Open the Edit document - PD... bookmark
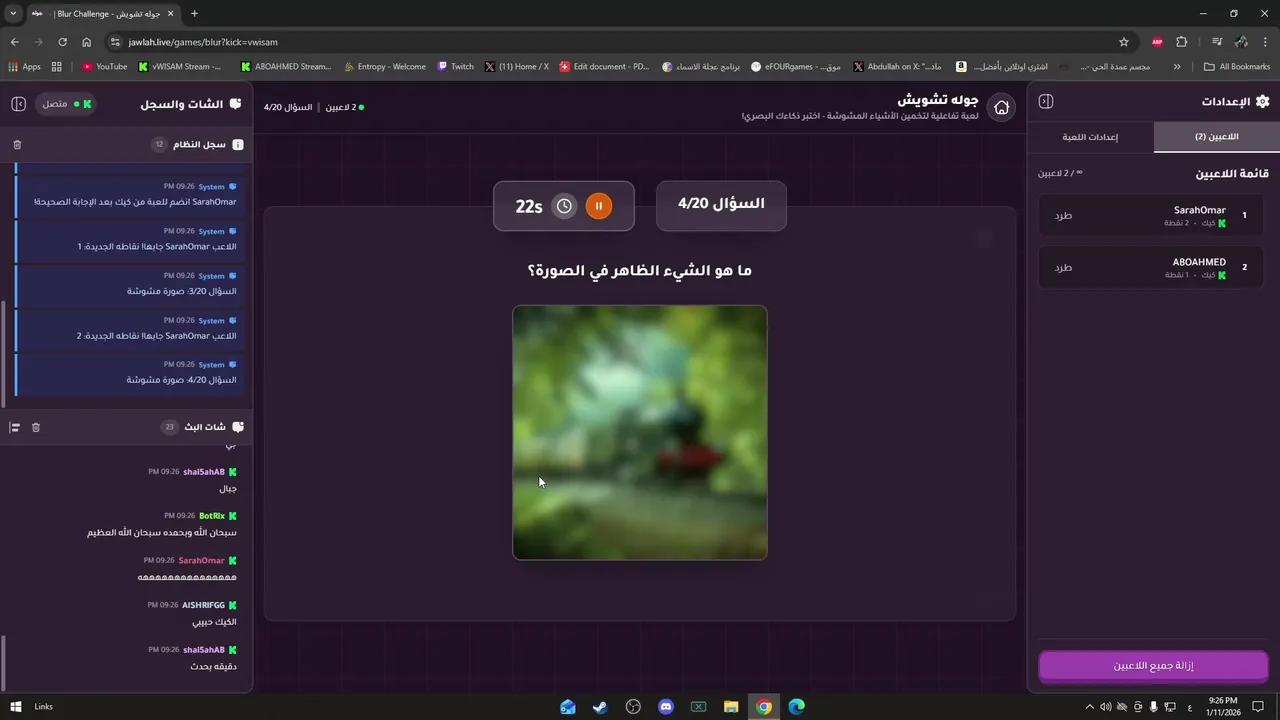The height and width of the screenshot is (720, 1280). 604,67
